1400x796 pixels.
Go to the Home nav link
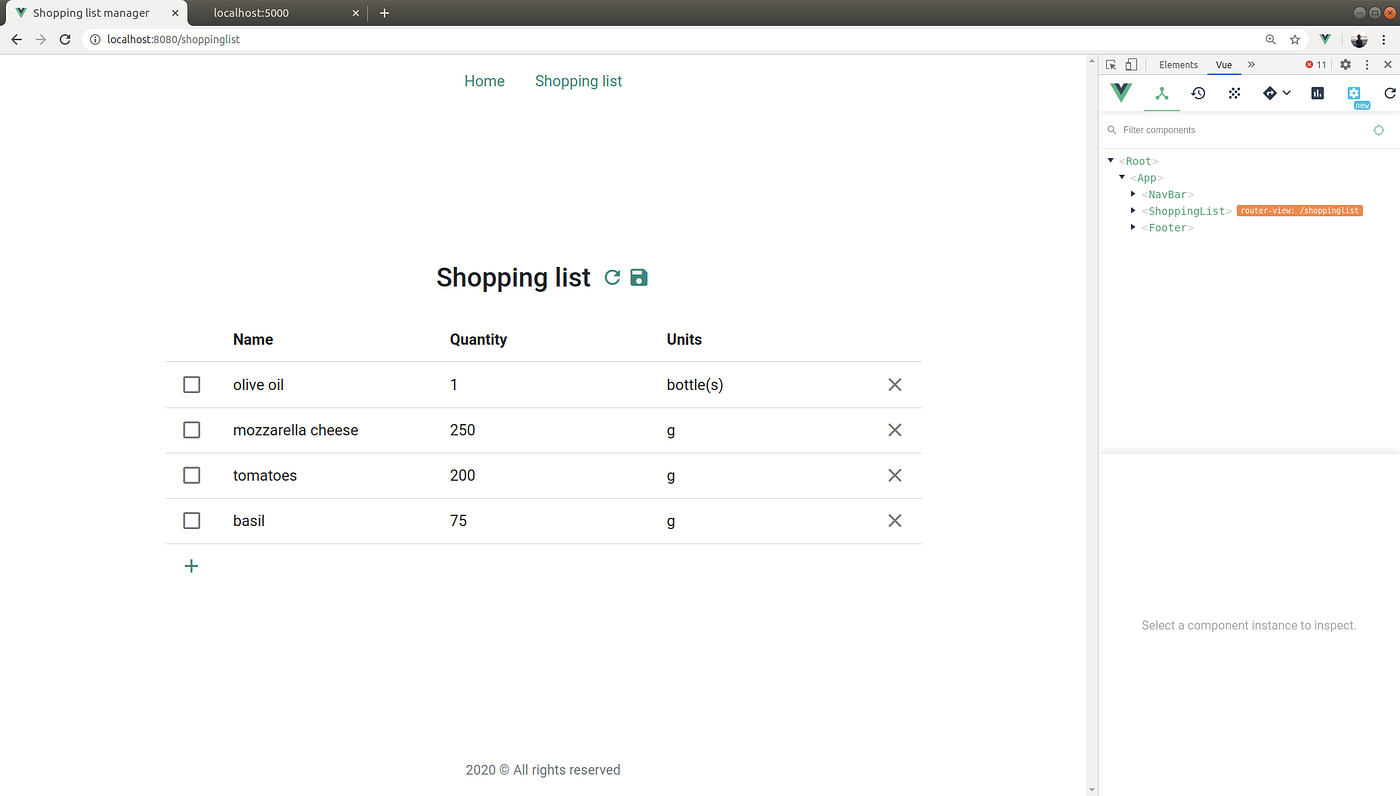click(484, 81)
